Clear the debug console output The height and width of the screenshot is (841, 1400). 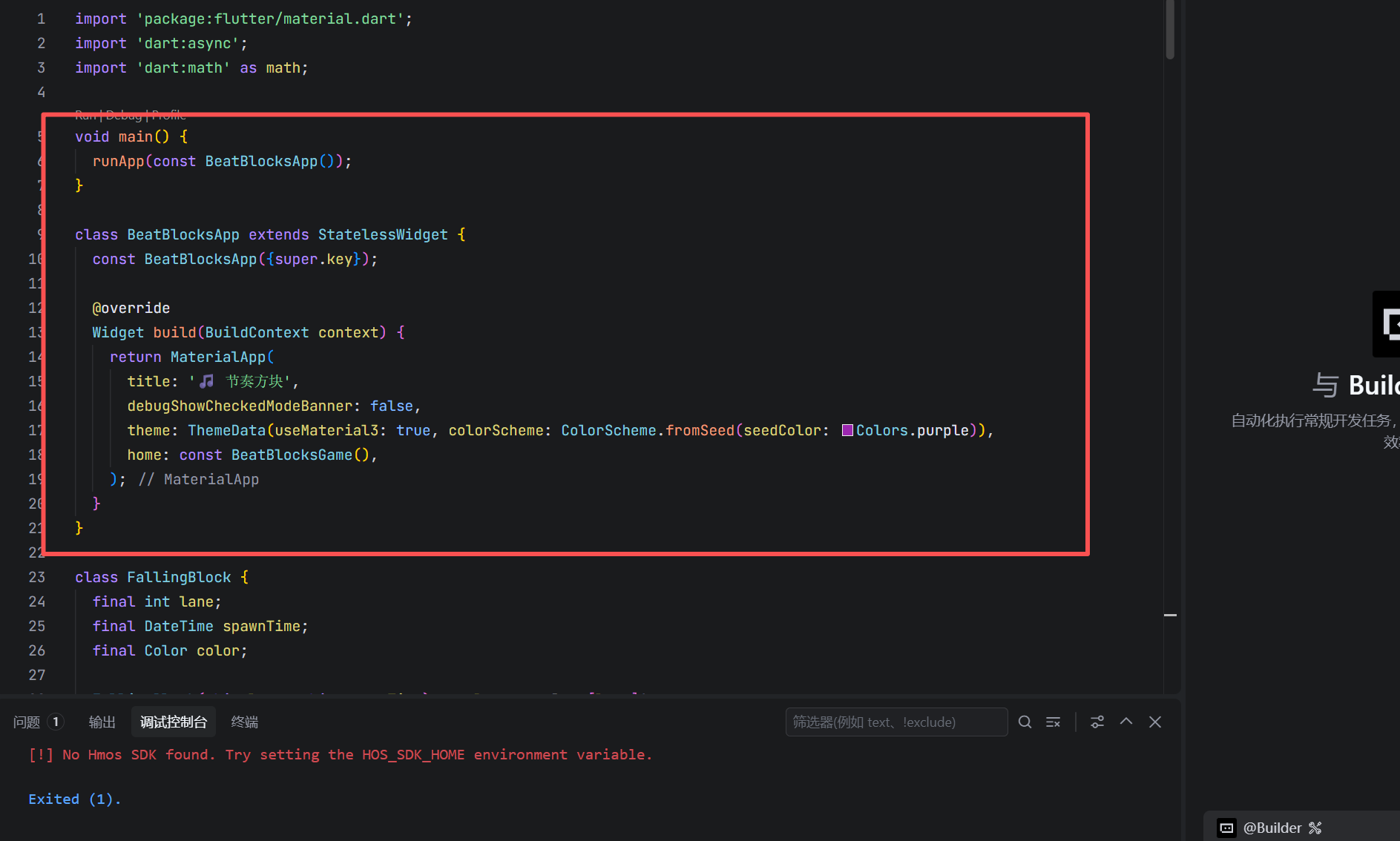coord(1053,722)
